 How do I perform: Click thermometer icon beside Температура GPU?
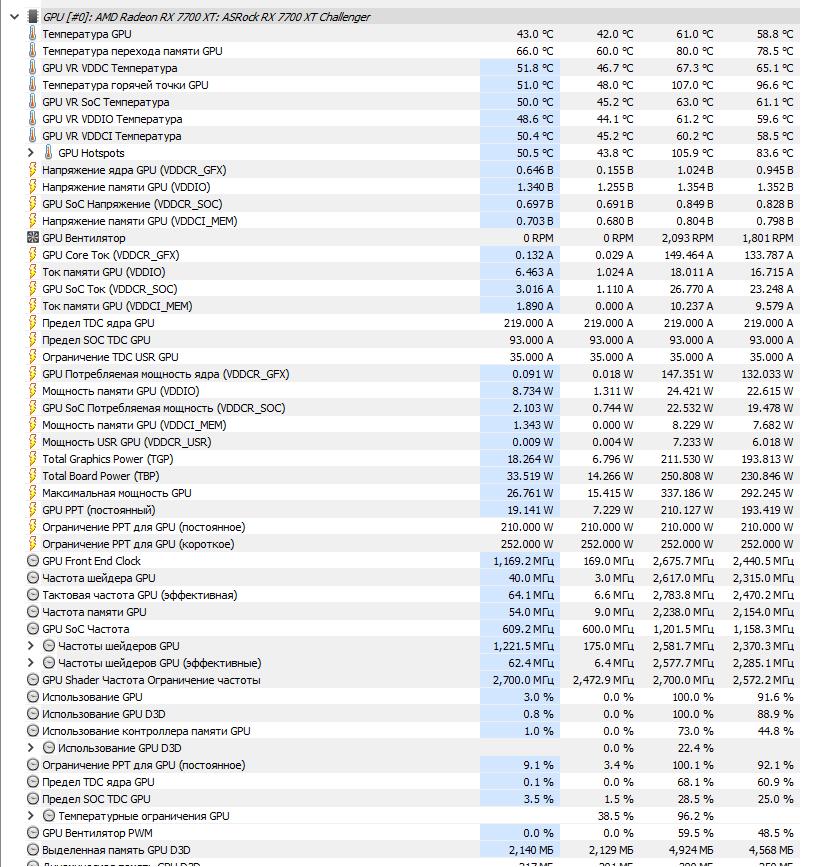tap(33, 34)
